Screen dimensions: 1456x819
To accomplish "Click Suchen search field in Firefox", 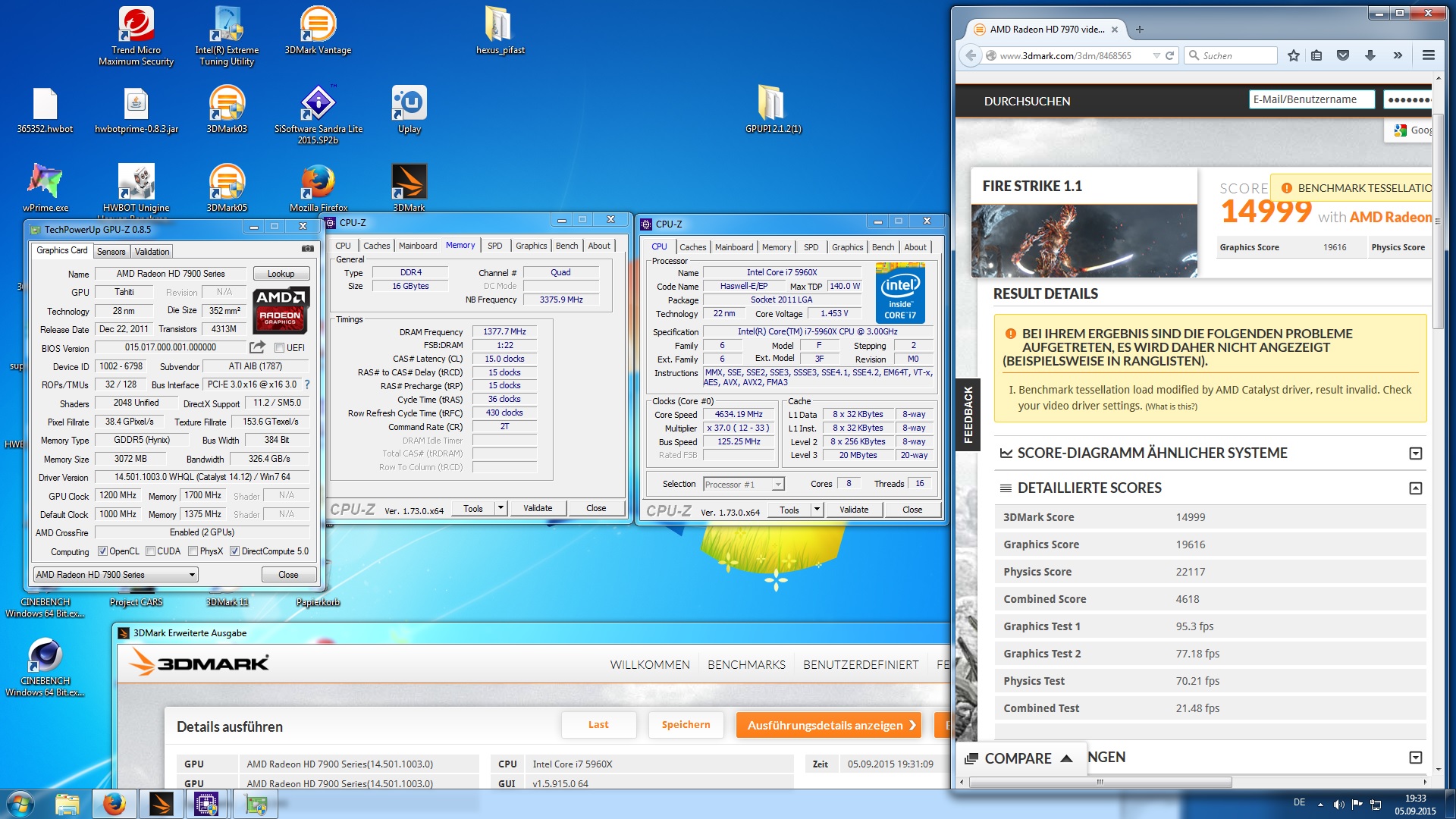I will tap(1231, 55).
